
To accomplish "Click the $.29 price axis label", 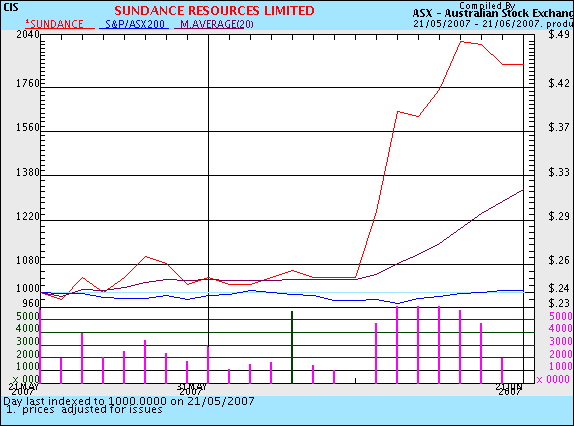I will pyautogui.click(x=559, y=216).
